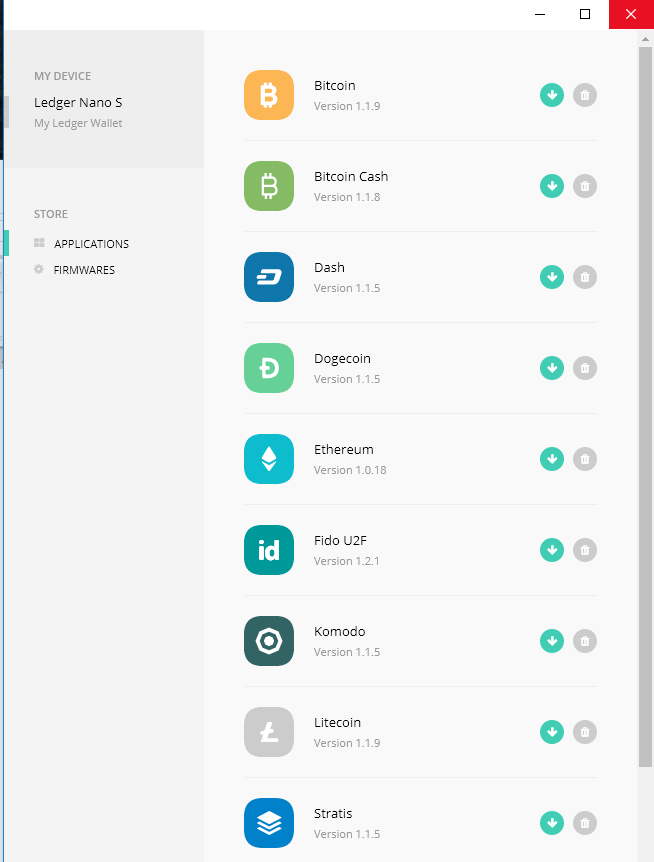The image size is (654, 862).
Task: Select the Komodo app logo
Action: click(x=269, y=641)
